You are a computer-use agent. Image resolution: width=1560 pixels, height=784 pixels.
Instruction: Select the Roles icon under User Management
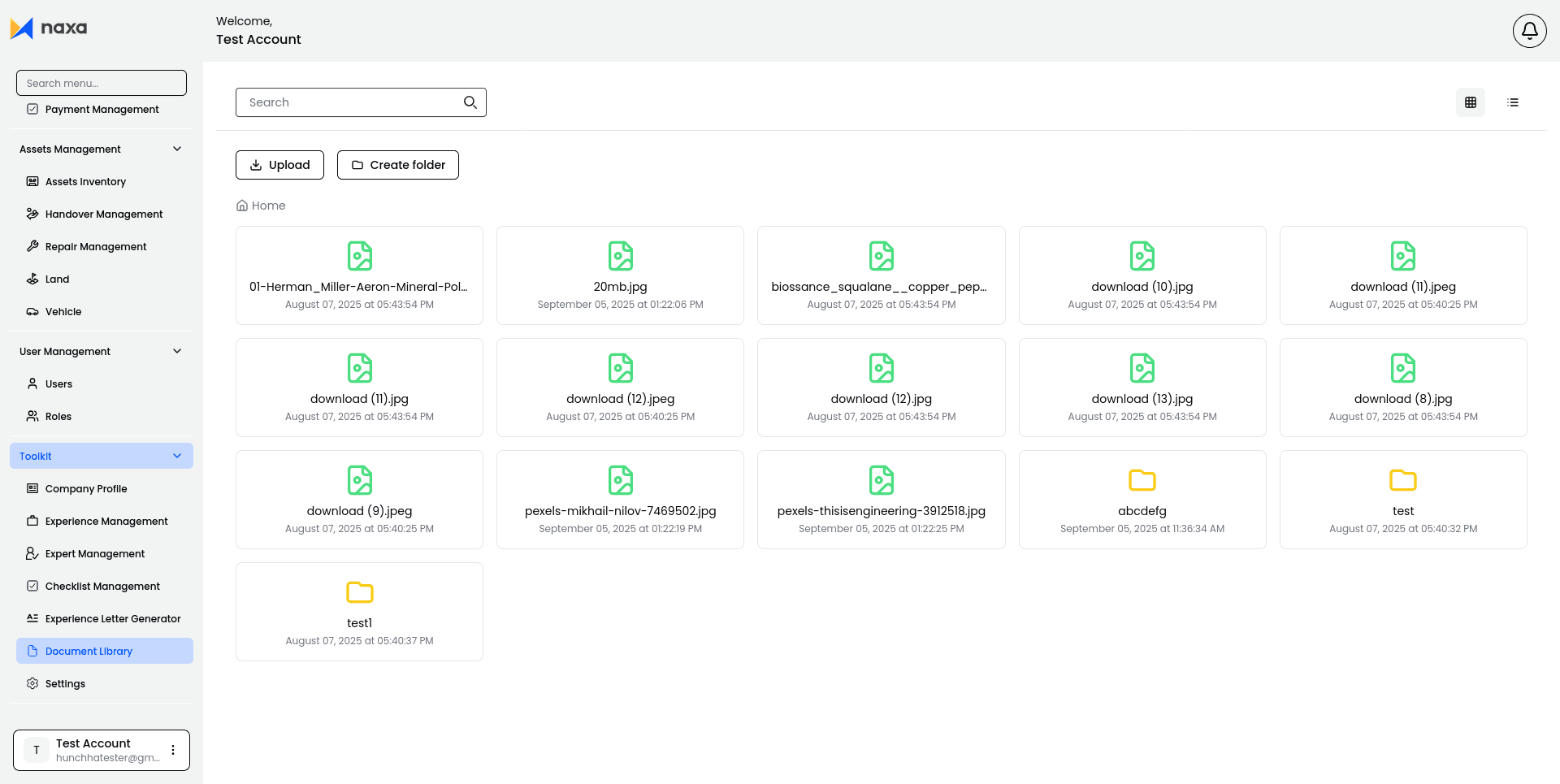pos(32,416)
